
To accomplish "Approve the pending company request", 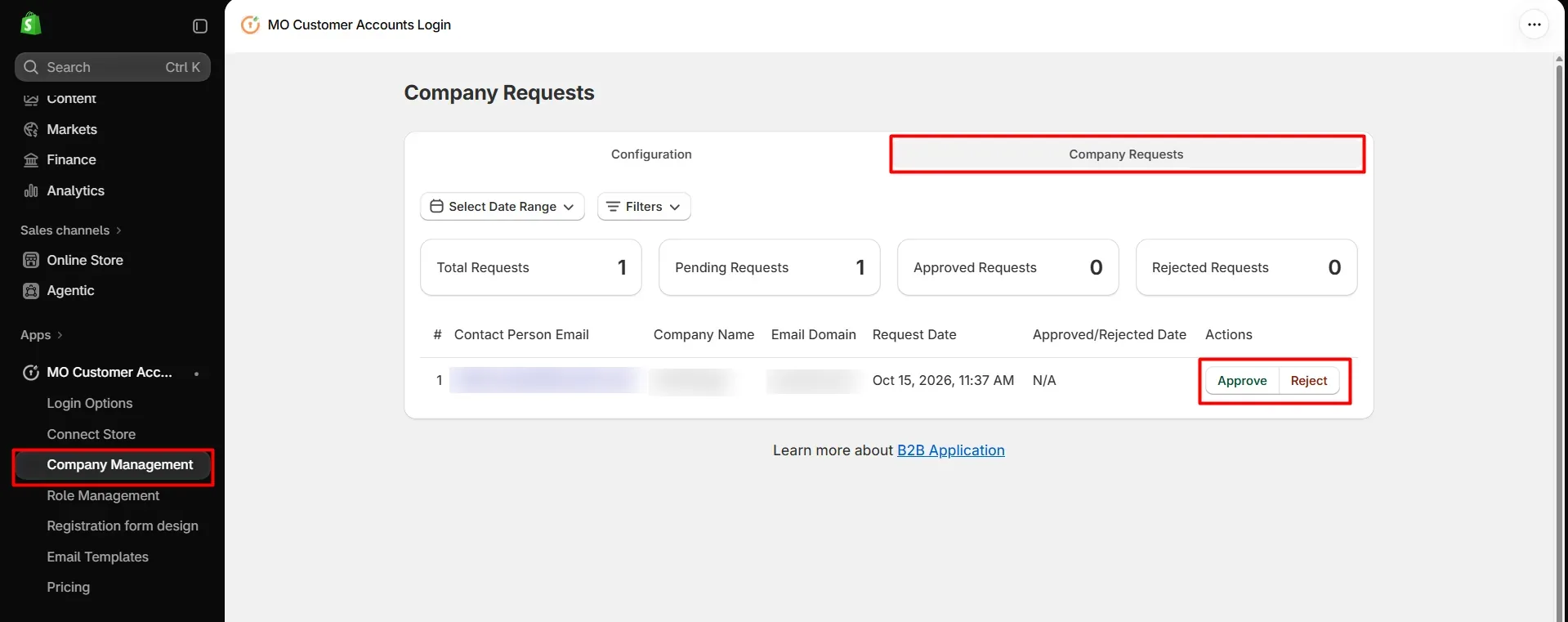I will pos(1242,380).
